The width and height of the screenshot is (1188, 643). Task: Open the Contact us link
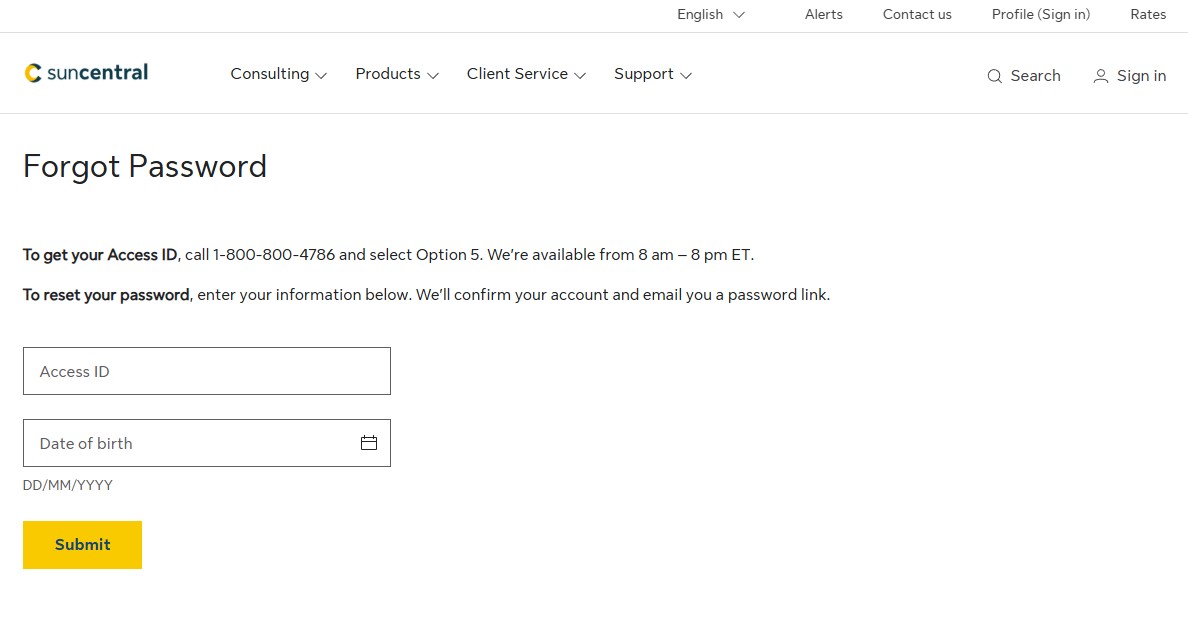(917, 15)
